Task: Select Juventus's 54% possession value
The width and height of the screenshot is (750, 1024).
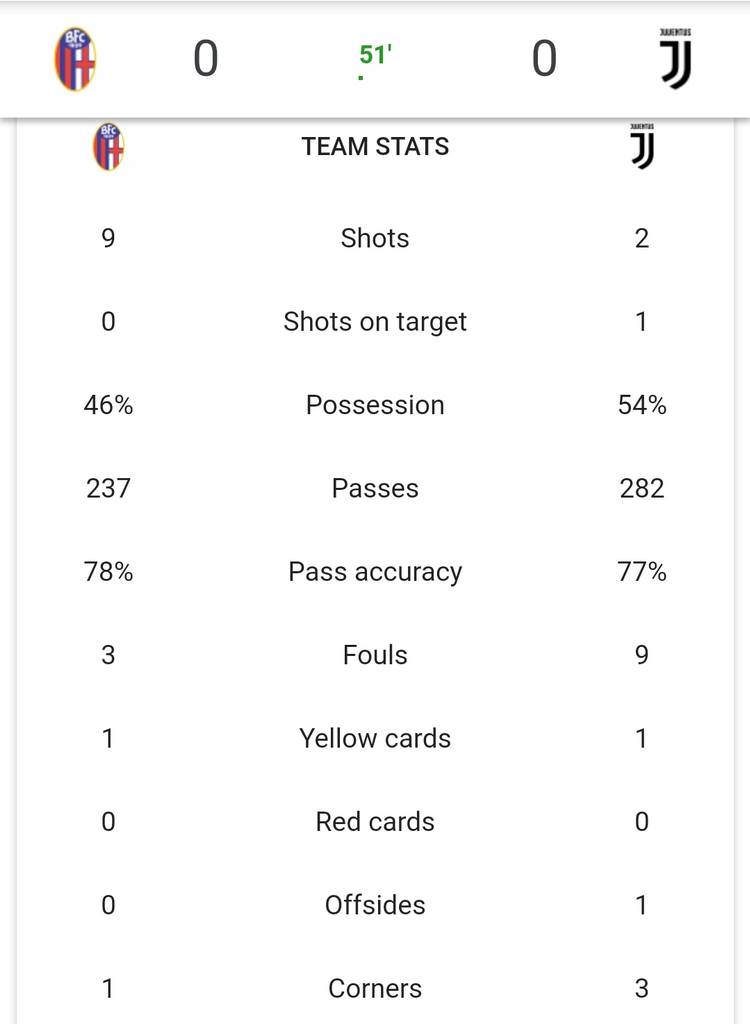Action: [642, 405]
